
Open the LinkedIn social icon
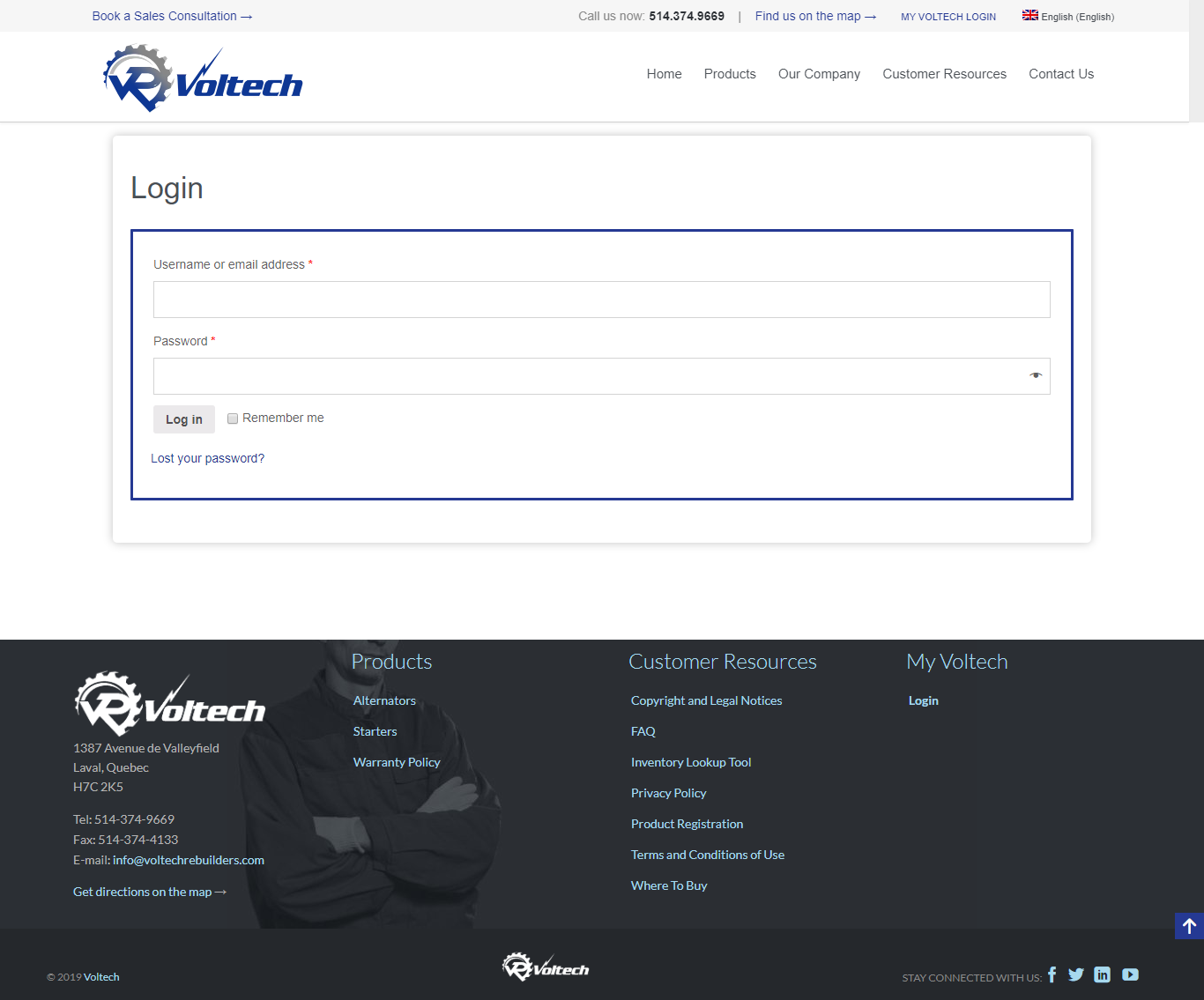pyautogui.click(x=1102, y=974)
